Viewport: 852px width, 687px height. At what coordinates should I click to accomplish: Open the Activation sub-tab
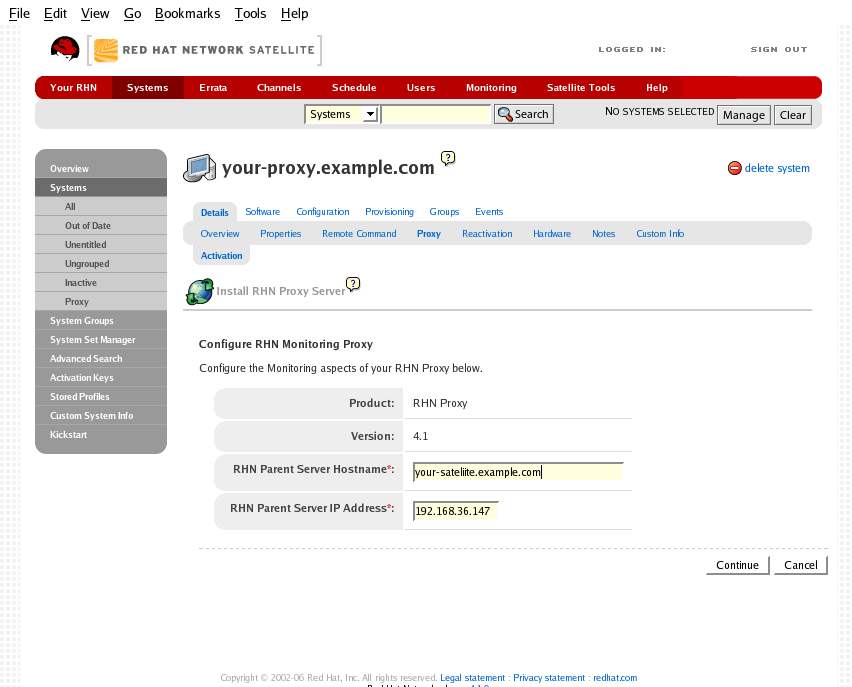[222, 255]
